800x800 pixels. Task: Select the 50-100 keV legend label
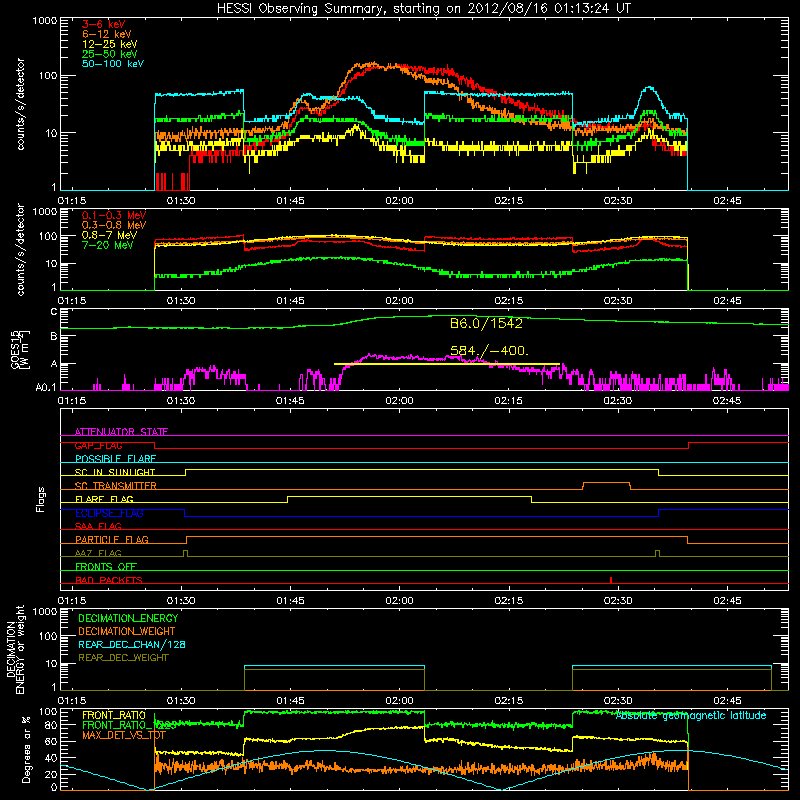[113, 64]
